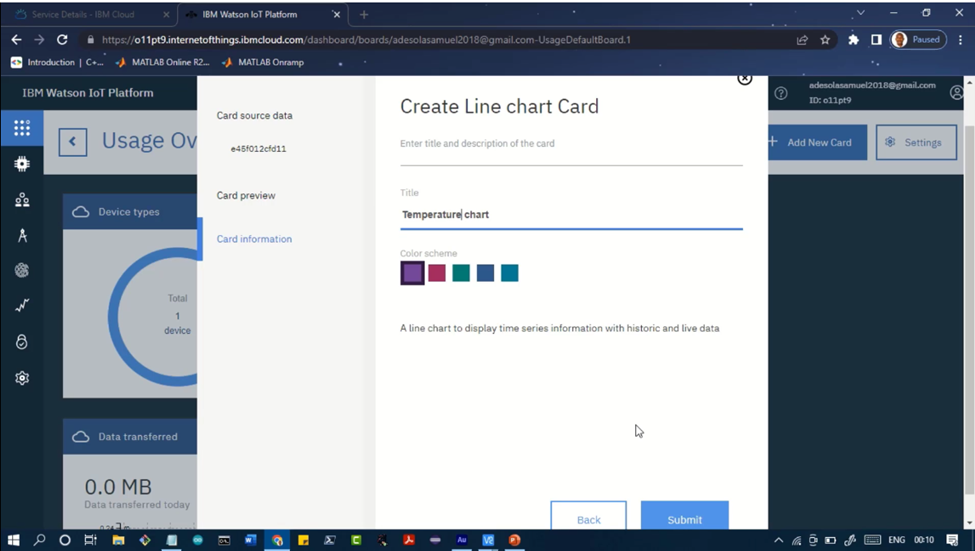Open the Paused Chrome profile button

point(918,40)
